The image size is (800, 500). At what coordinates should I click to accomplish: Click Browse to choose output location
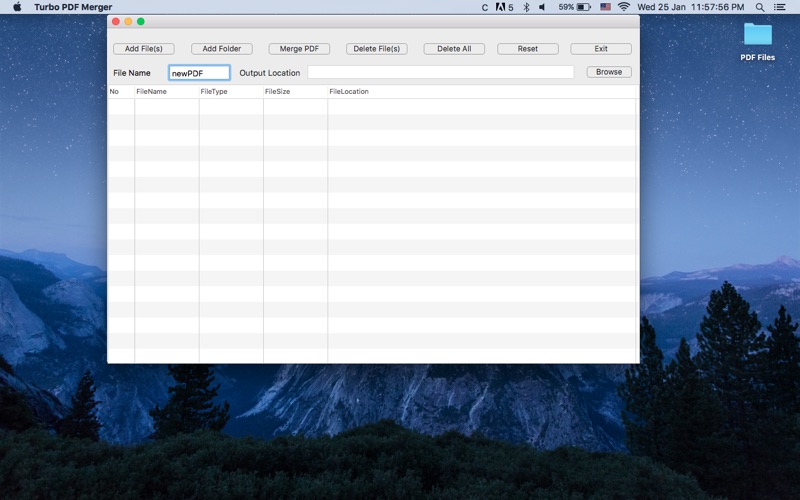609,72
